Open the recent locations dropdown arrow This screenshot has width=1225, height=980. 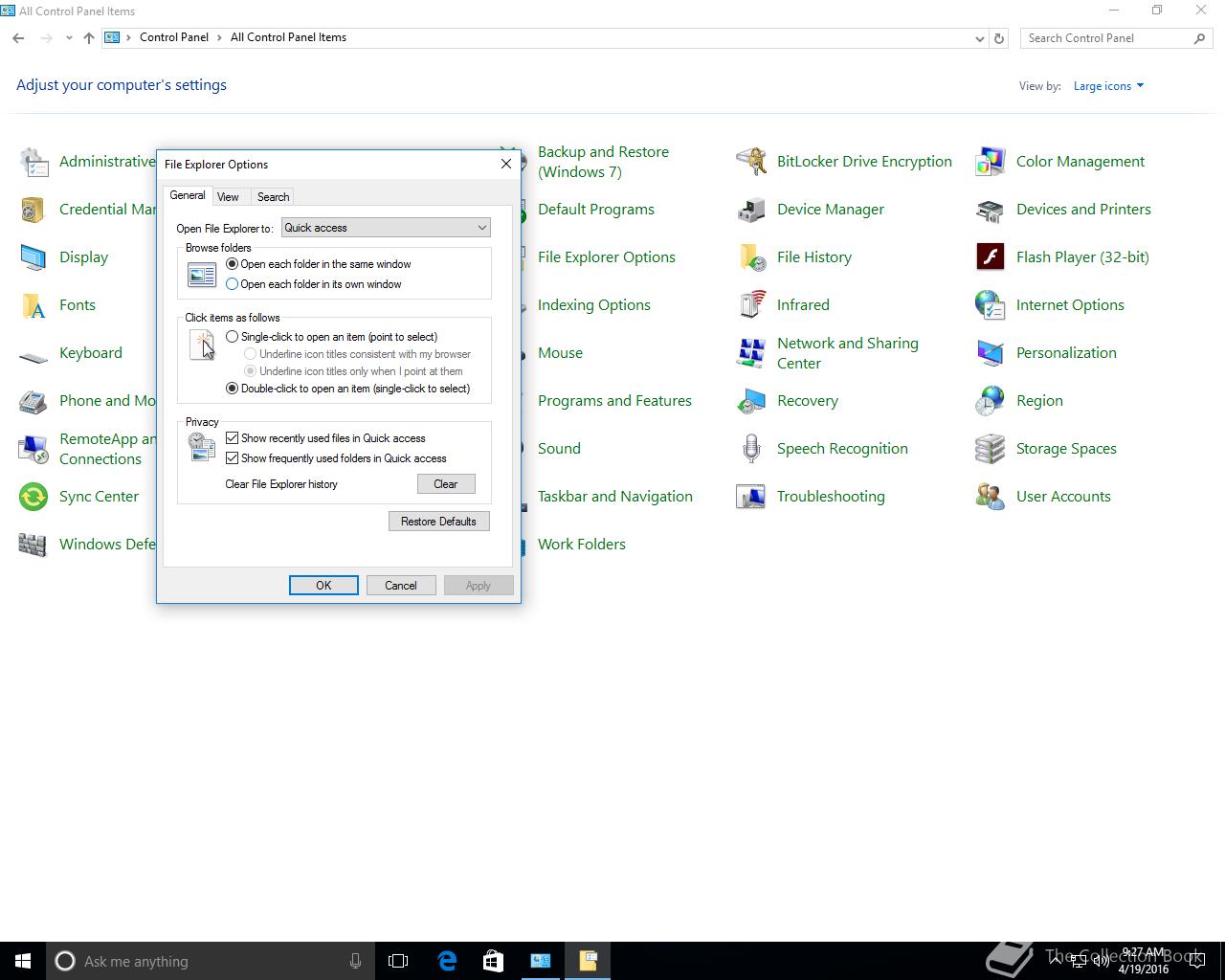[69, 38]
